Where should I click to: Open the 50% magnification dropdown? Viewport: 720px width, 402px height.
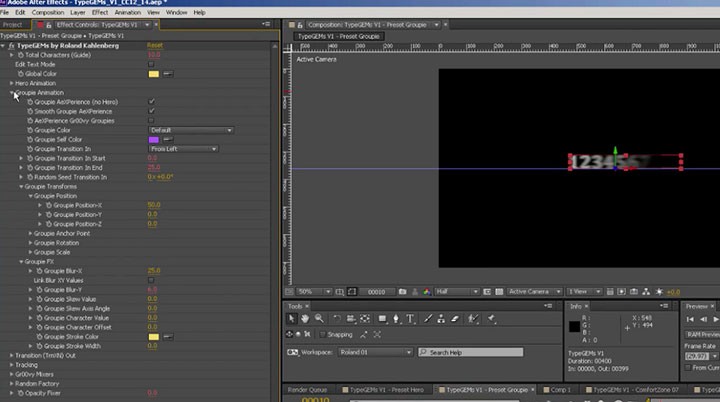[314, 292]
